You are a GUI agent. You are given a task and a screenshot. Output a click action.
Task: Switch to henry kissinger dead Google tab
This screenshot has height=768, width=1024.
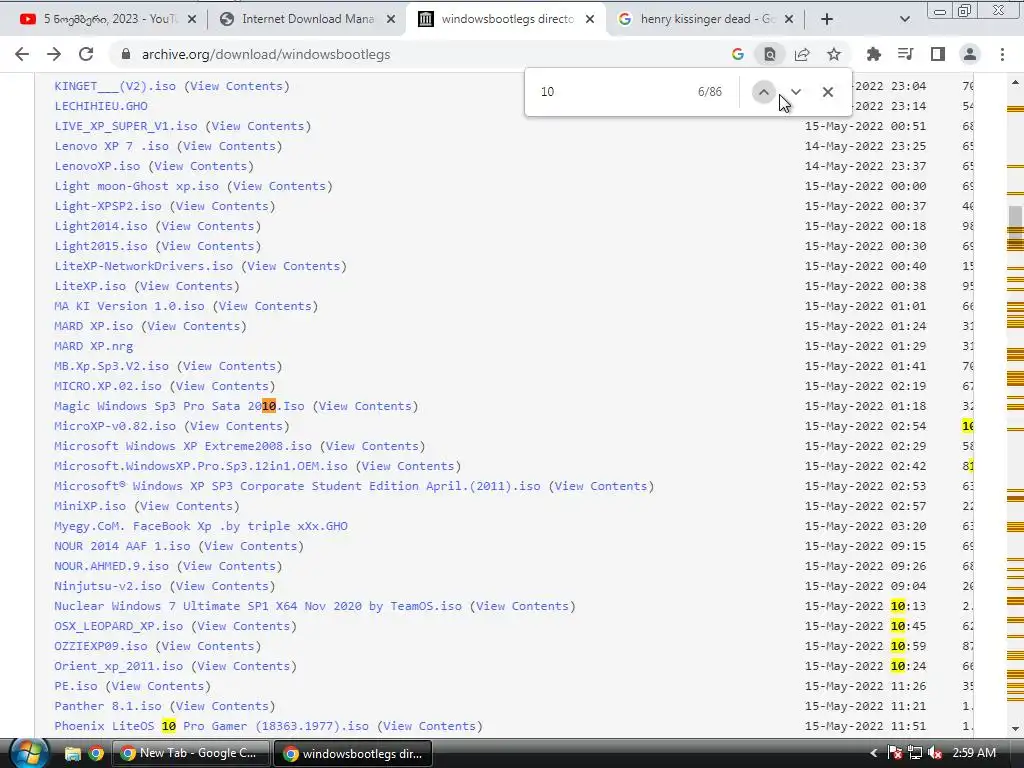tap(705, 20)
